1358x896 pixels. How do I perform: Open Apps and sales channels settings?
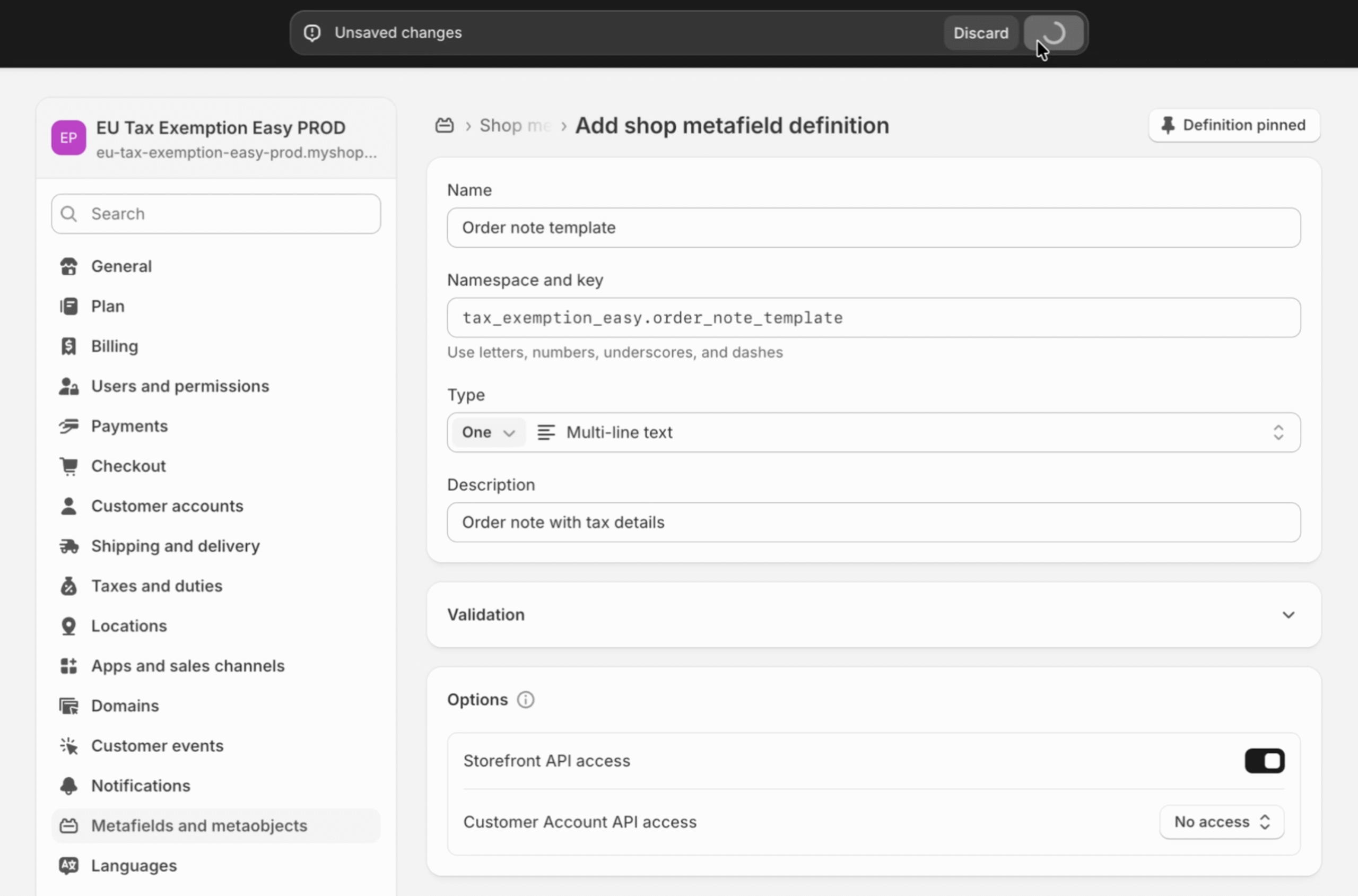(187, 666)
